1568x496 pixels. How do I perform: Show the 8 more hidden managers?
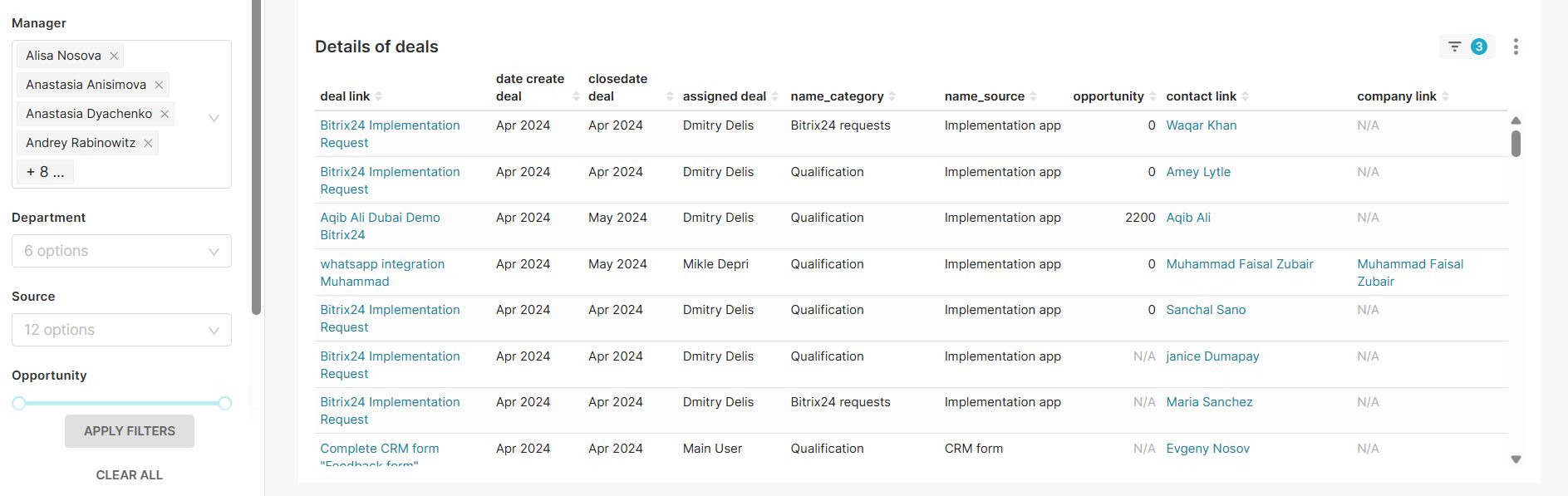45,172
